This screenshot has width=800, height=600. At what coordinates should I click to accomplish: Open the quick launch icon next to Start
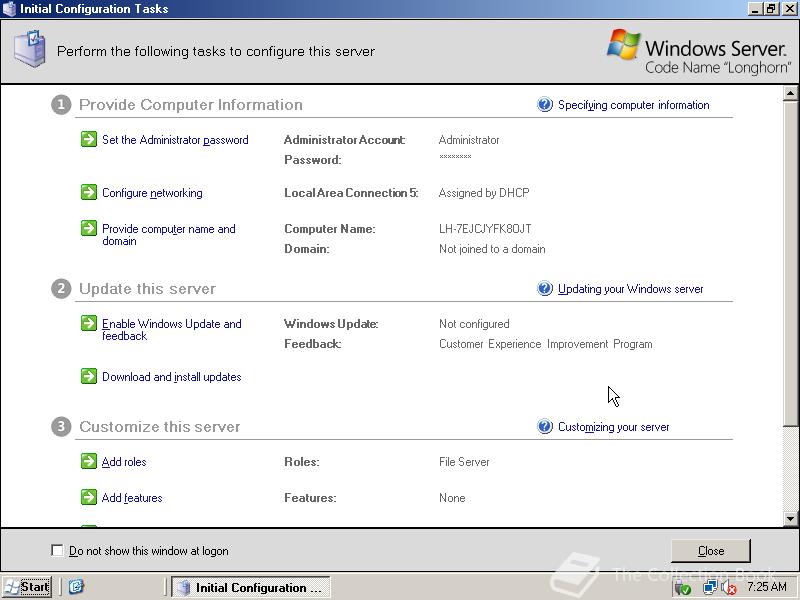point(76,587)
